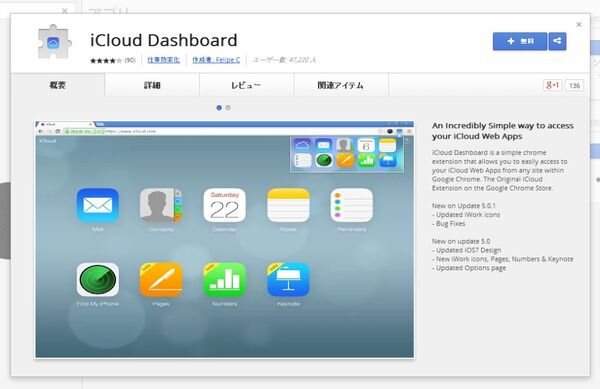
Task: Click the 'New on update 5.0' text
Action: click(x=461, y=241)
